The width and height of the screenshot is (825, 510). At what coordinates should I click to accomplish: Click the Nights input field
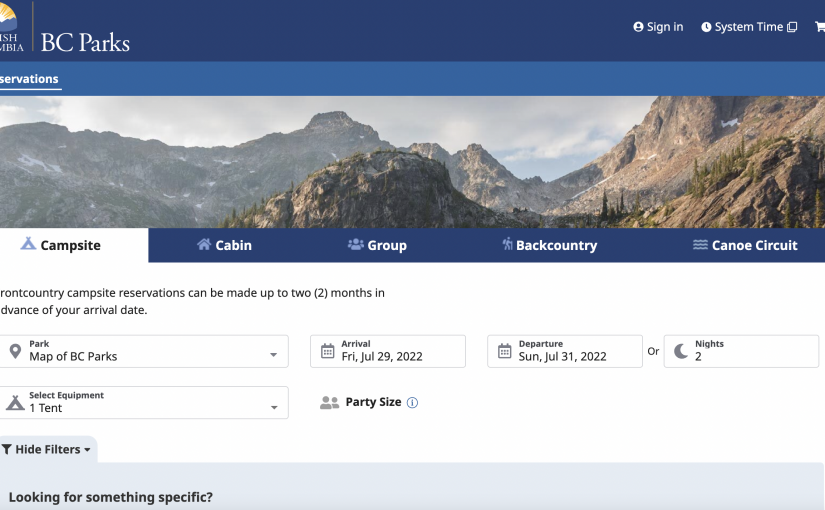(750, 356)
